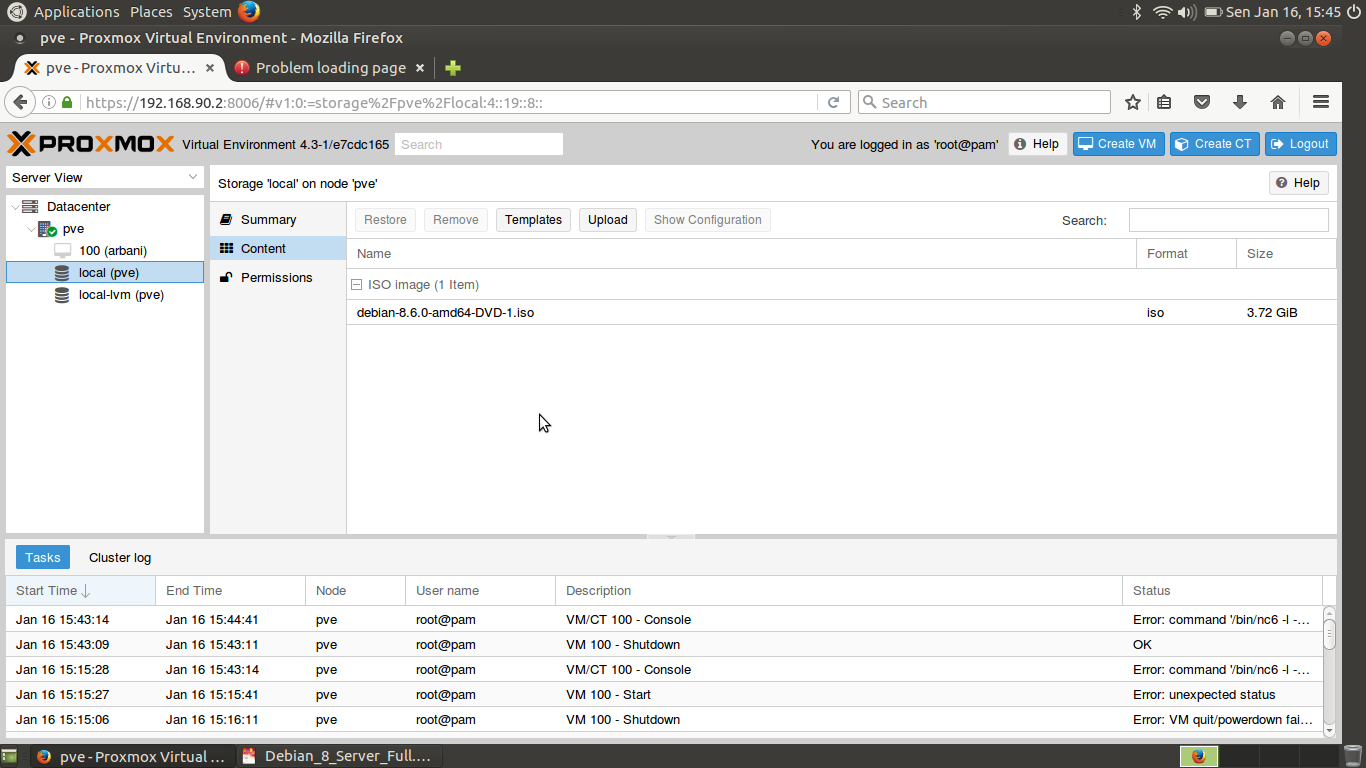
Task: Open Debian_8_Server_Full taskbar window
Action: tap(340, 756)
